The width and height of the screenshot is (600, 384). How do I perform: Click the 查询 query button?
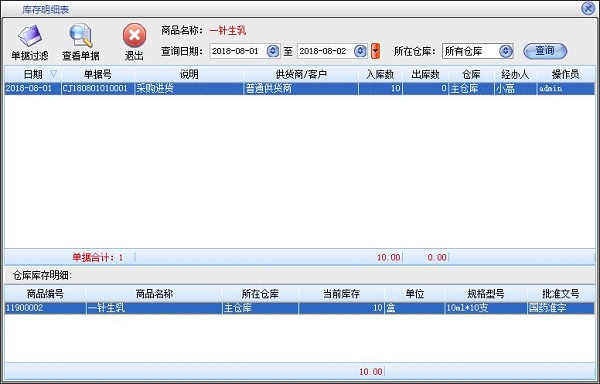pyautogui.click(x=545, y=51)
